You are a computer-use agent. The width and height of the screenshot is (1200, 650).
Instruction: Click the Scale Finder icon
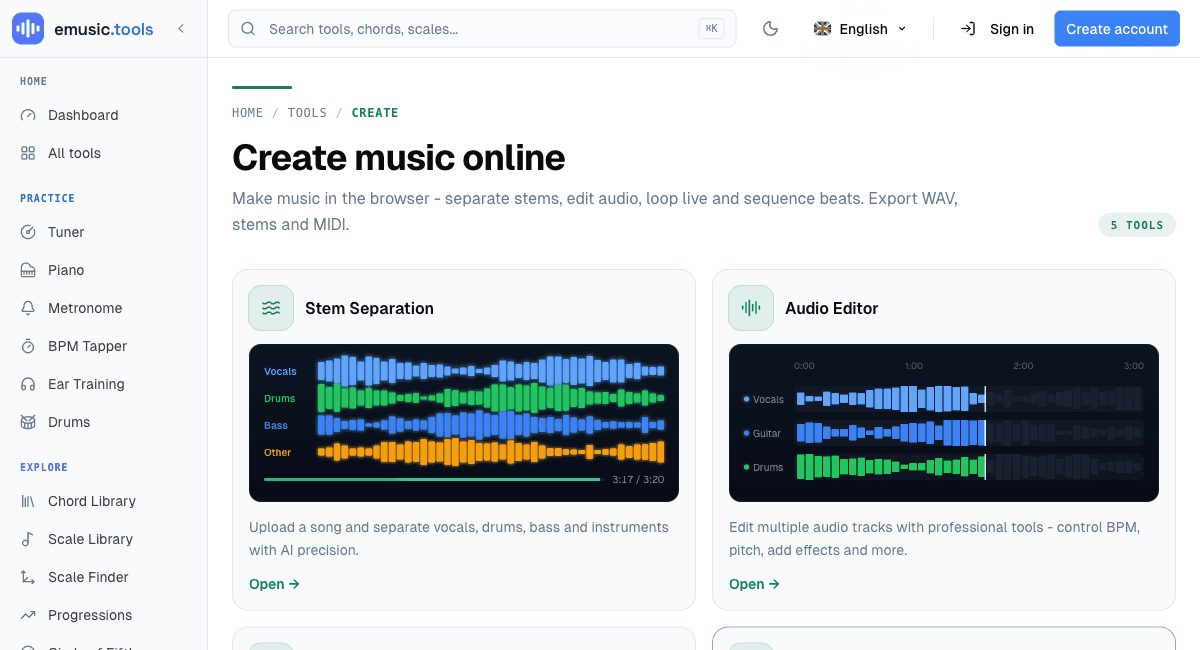tap(28, 577)
